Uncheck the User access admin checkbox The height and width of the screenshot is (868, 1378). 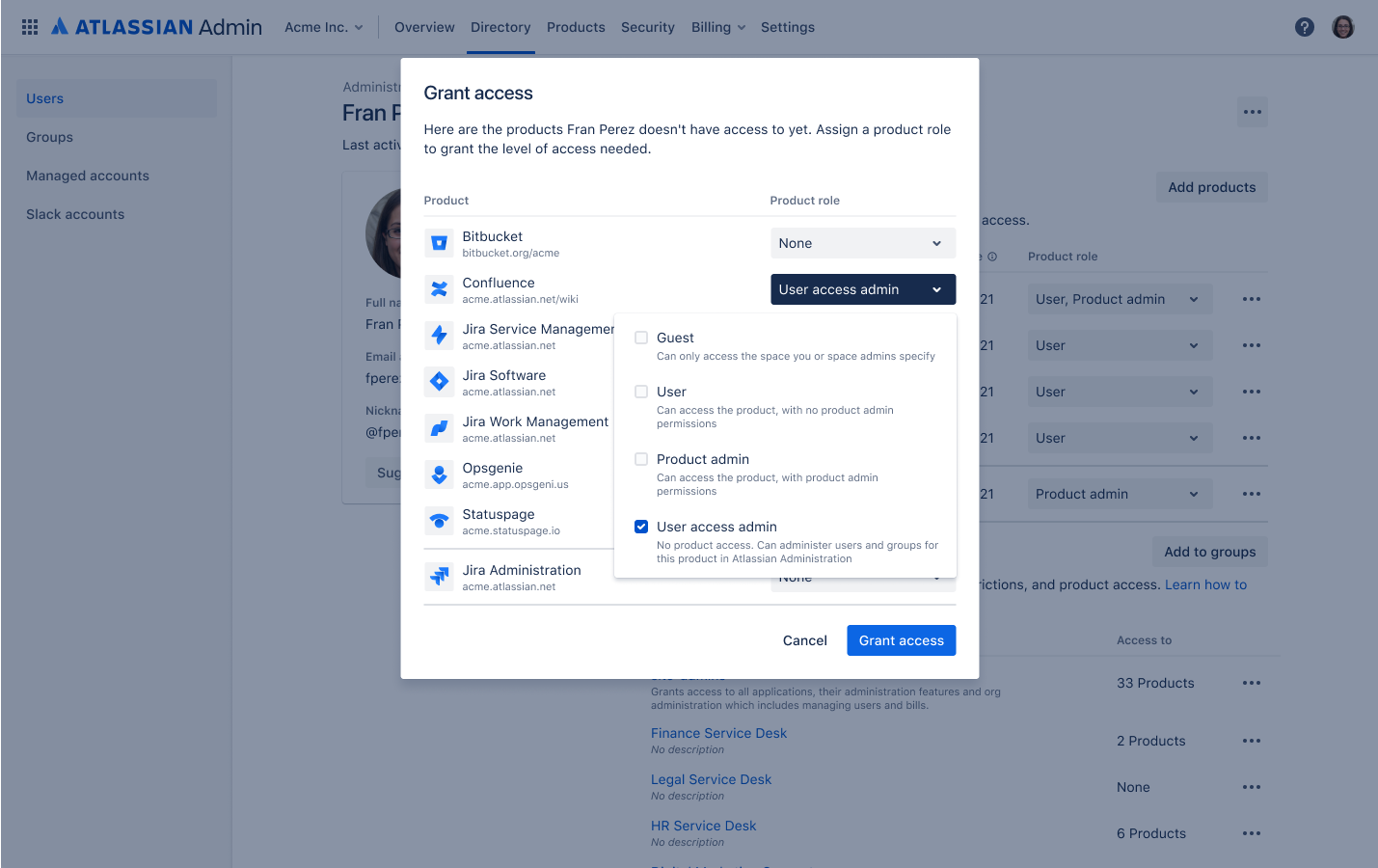click(641, 527)
